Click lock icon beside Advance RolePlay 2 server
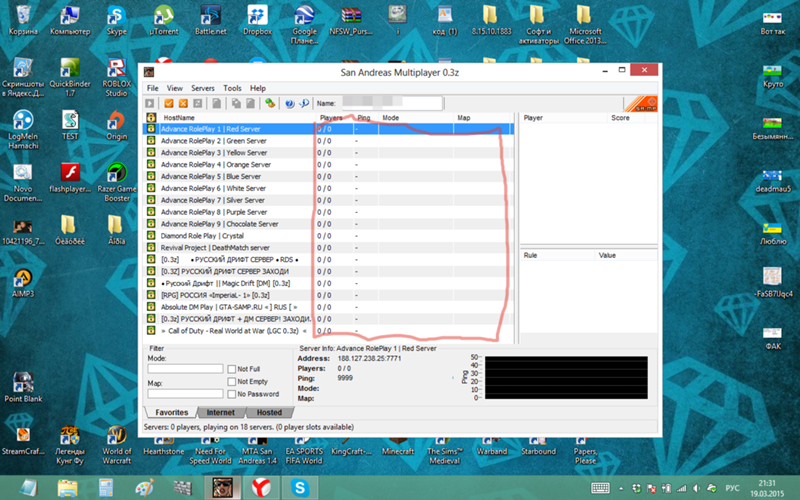800x500 pixels. [x=151, y=141]
